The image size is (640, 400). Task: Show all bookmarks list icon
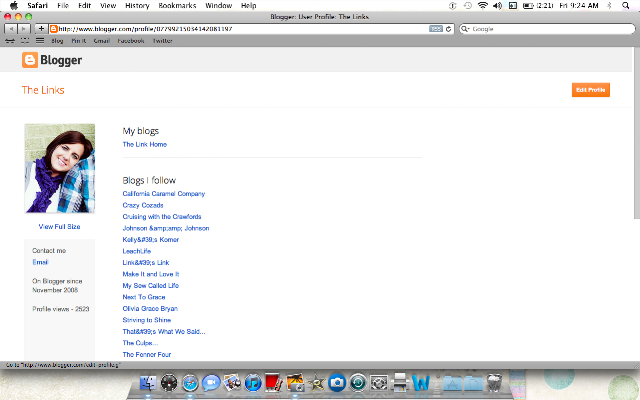[40, 41]
